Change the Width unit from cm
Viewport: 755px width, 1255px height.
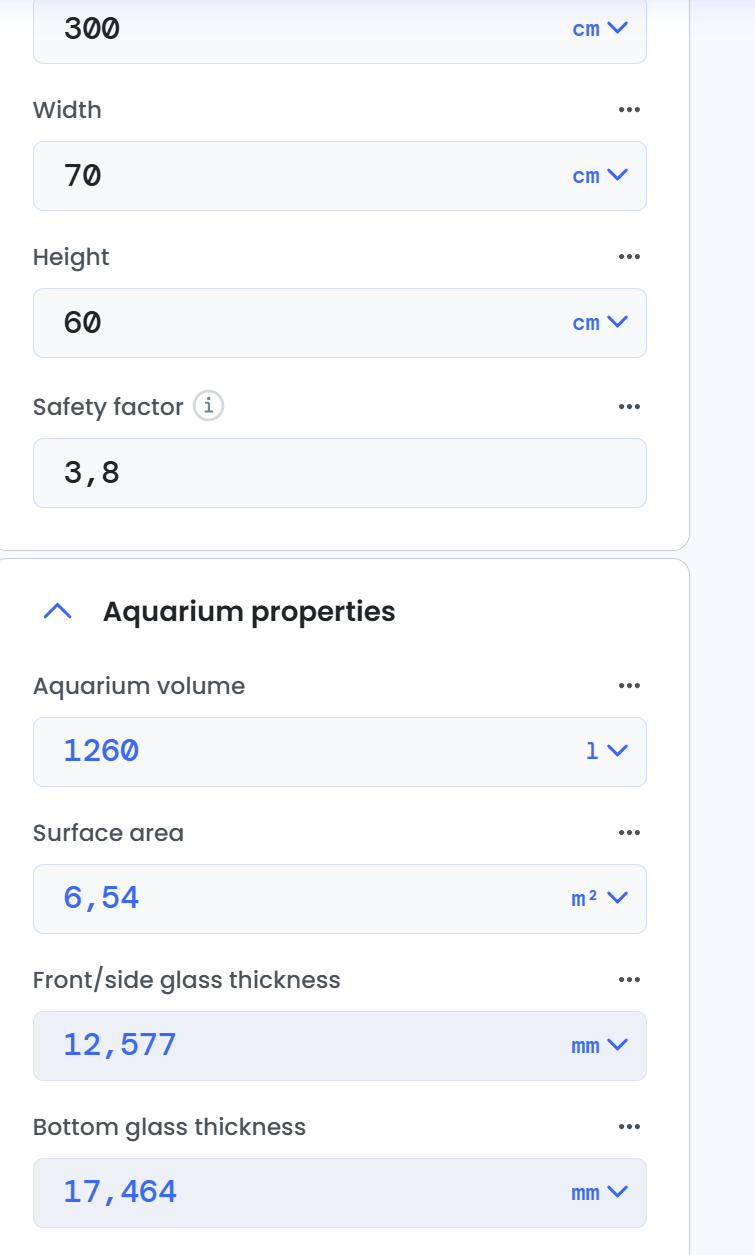click(x=600, y=176)
